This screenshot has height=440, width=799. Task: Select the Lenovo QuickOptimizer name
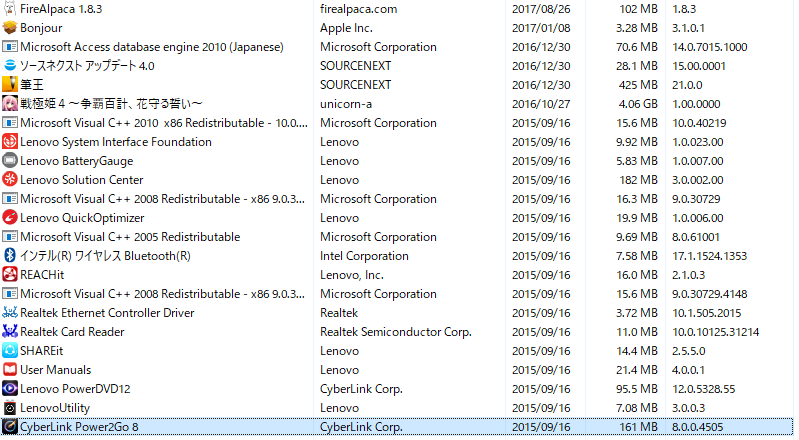click(82, 218)
